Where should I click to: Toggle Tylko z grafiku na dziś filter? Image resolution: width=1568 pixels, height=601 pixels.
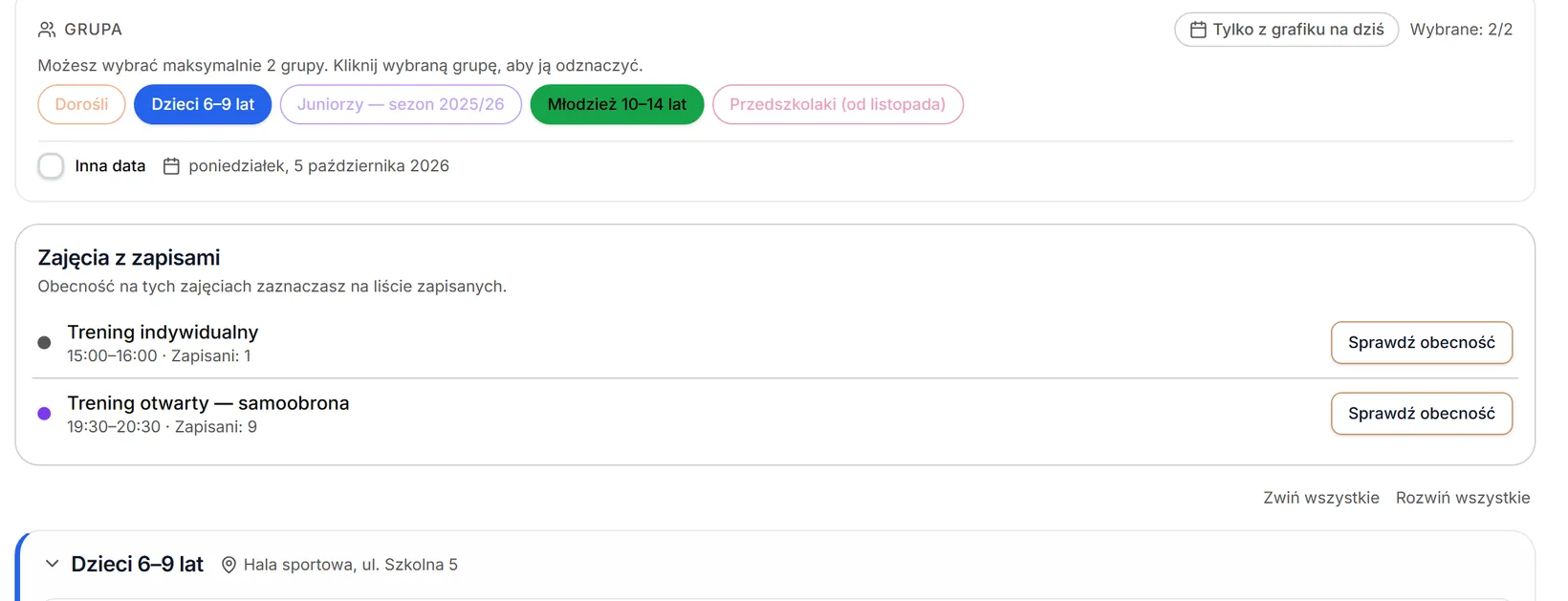pyautogui.click(x=1286, y=30)
